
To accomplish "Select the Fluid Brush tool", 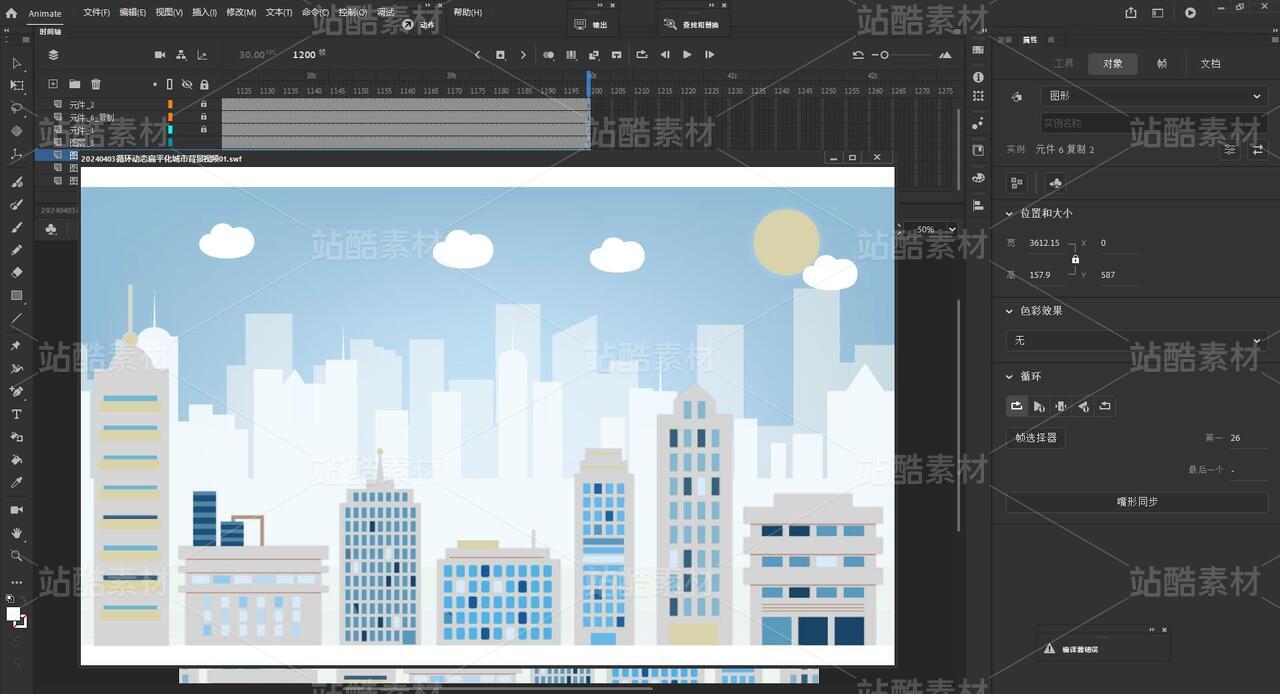I will click(16, 182).
